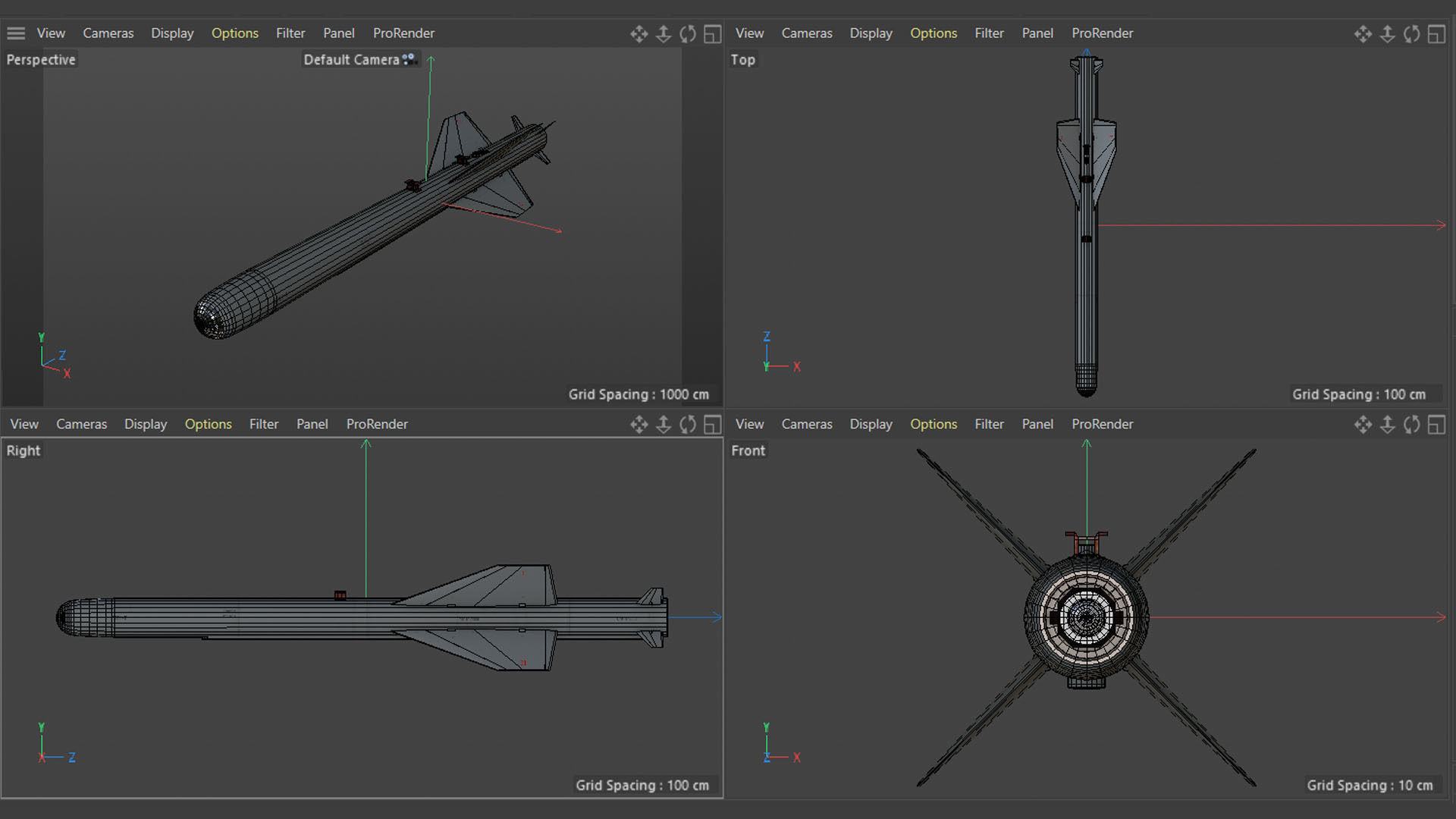Open Filter menu in Front viewport
The image size is (1456, 819).
point(989,424)
